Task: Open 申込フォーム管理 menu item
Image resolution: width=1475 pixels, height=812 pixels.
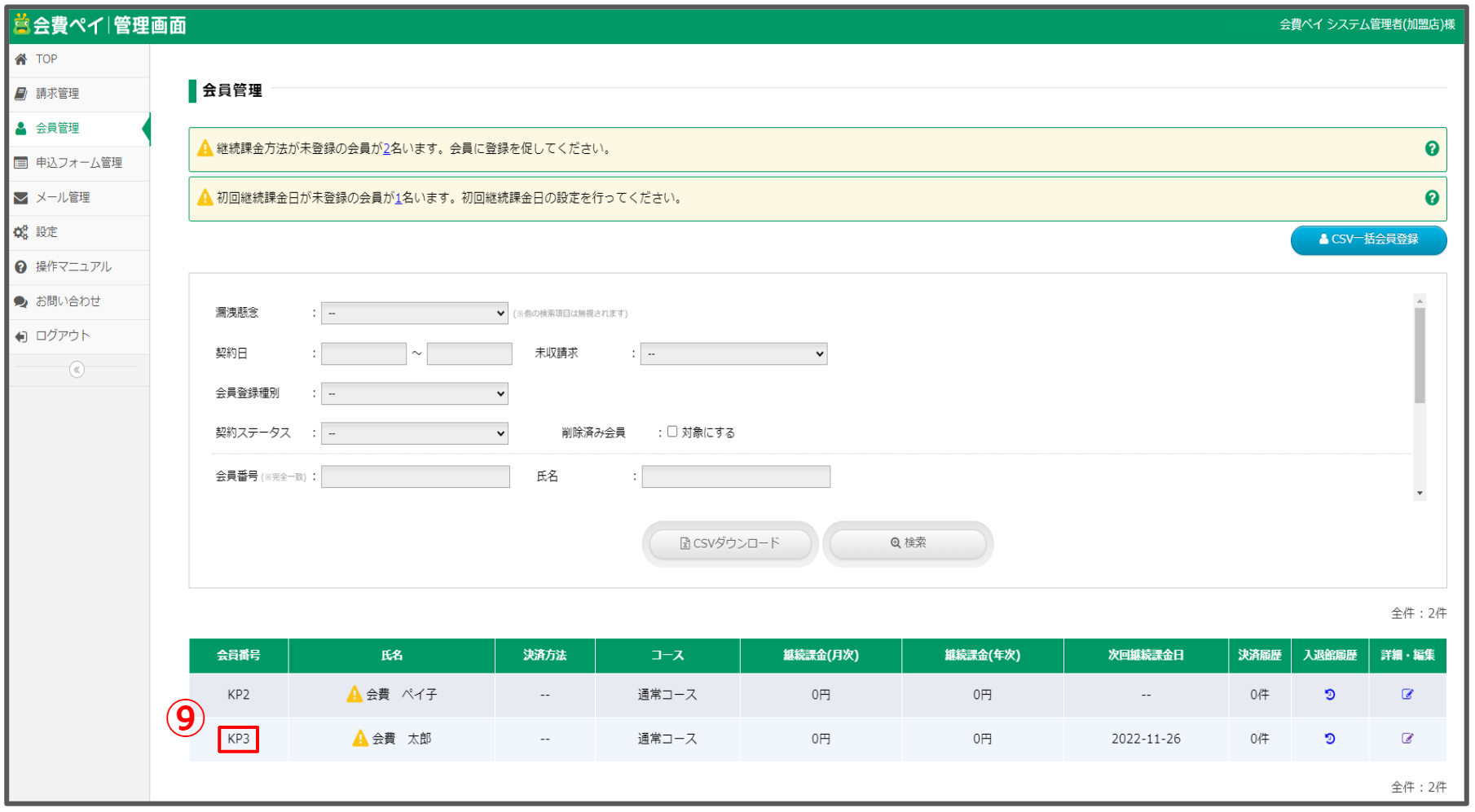Action: coord(78,163)
